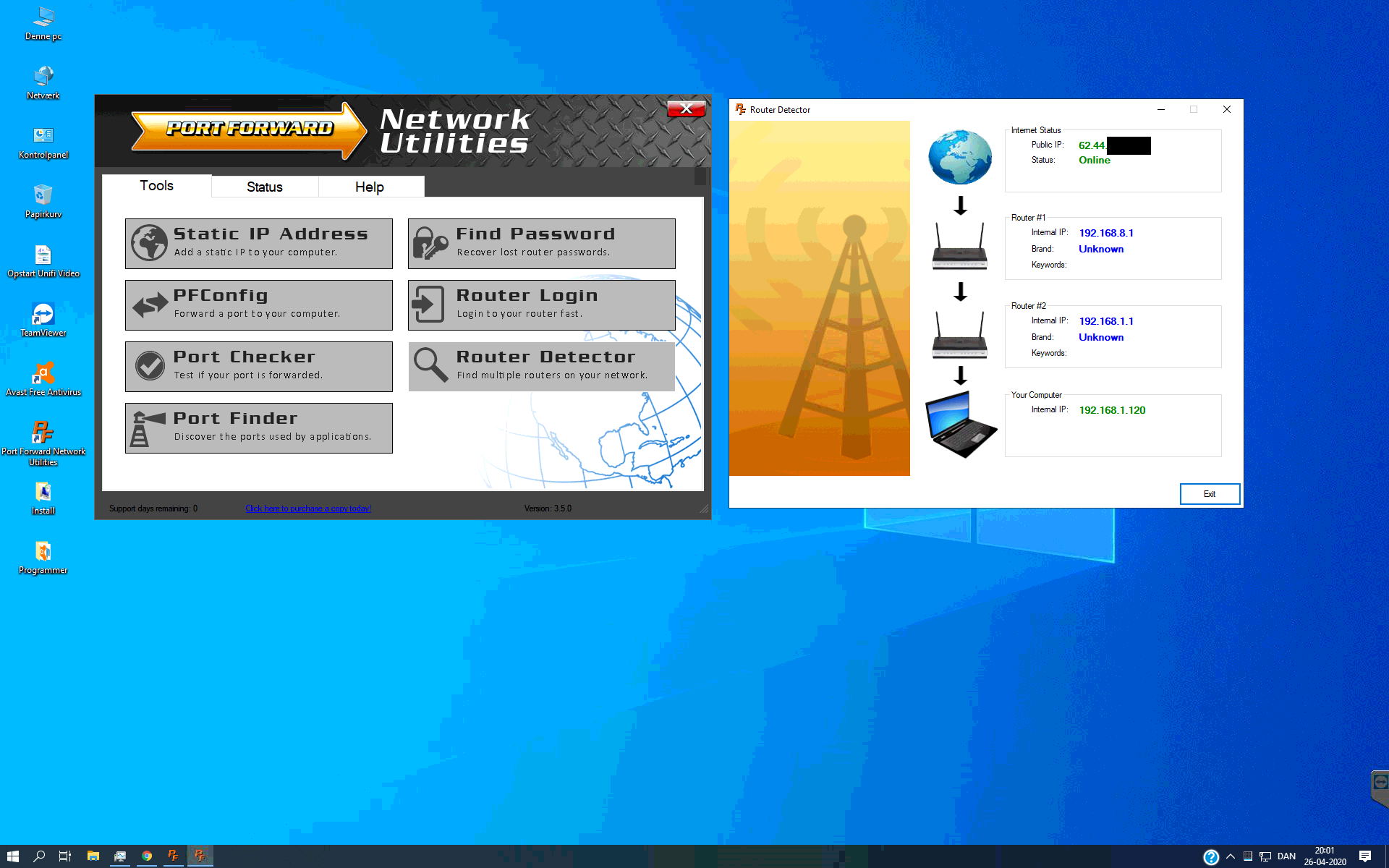The height and width of the screenshot is (868, 1389).
Task: Close the Router Detector window
Action: (1227, 110)
